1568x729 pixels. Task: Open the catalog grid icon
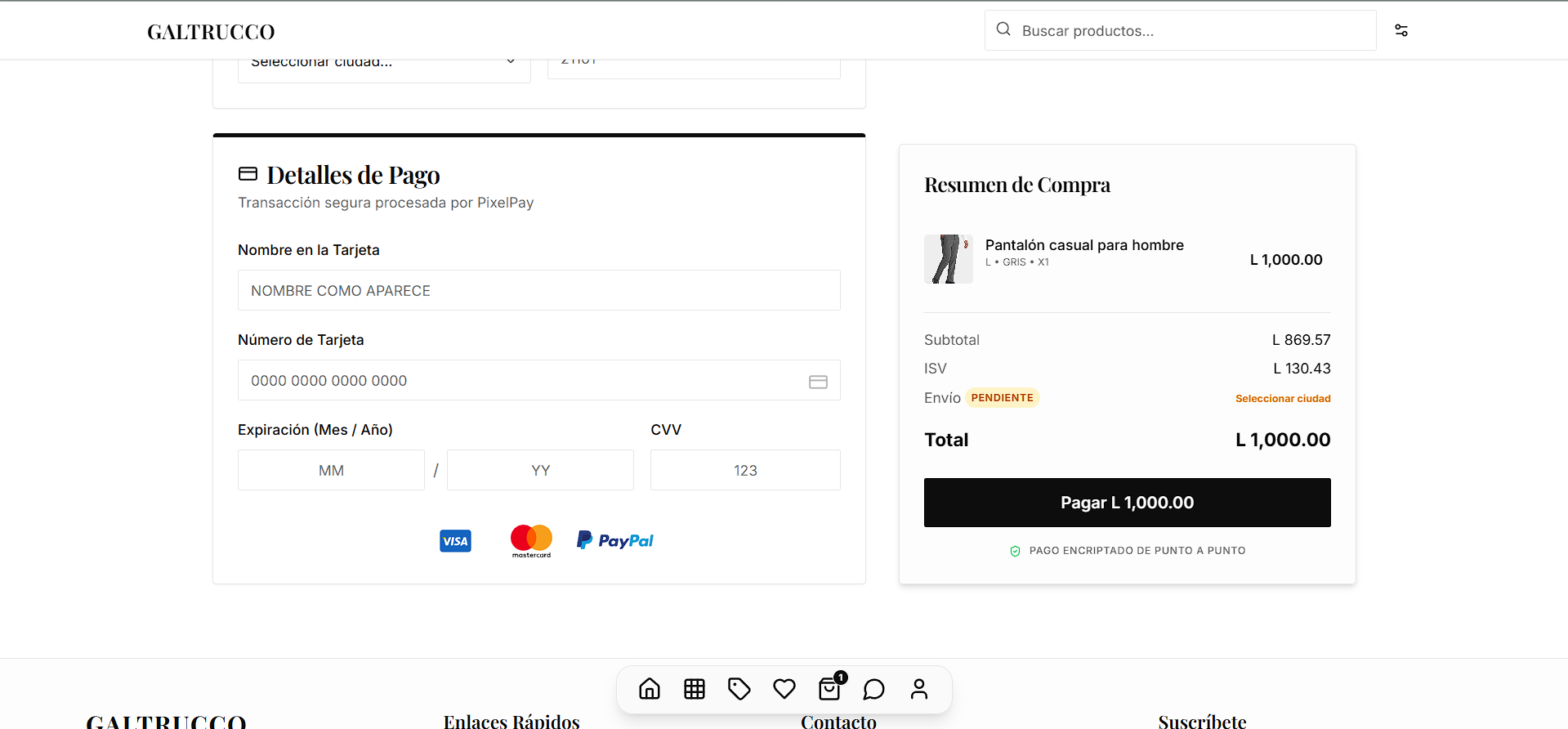coord(695,689)
